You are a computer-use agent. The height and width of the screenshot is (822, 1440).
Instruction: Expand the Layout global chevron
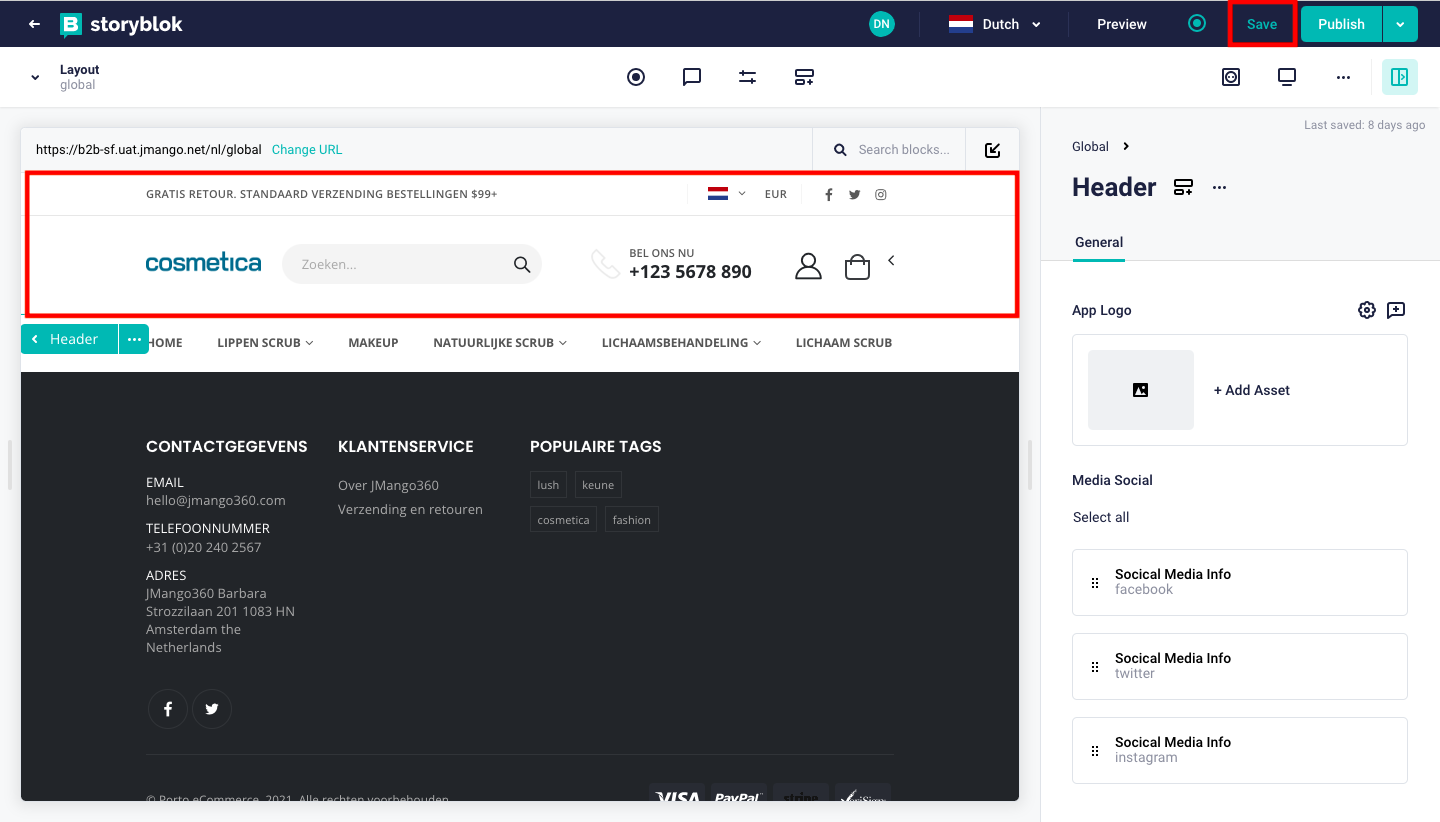[35, 77]
